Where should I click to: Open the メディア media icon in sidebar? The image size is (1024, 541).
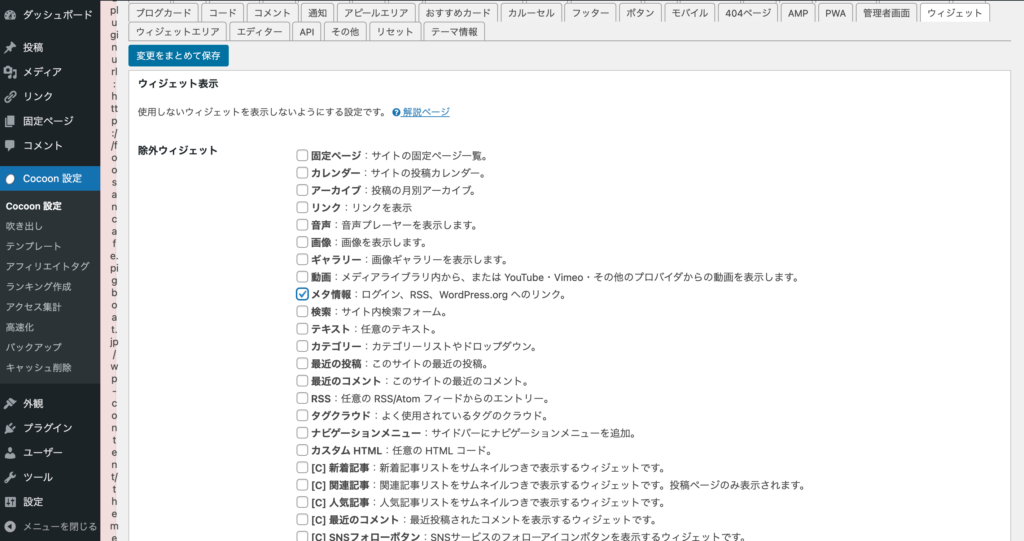(10, 72)
